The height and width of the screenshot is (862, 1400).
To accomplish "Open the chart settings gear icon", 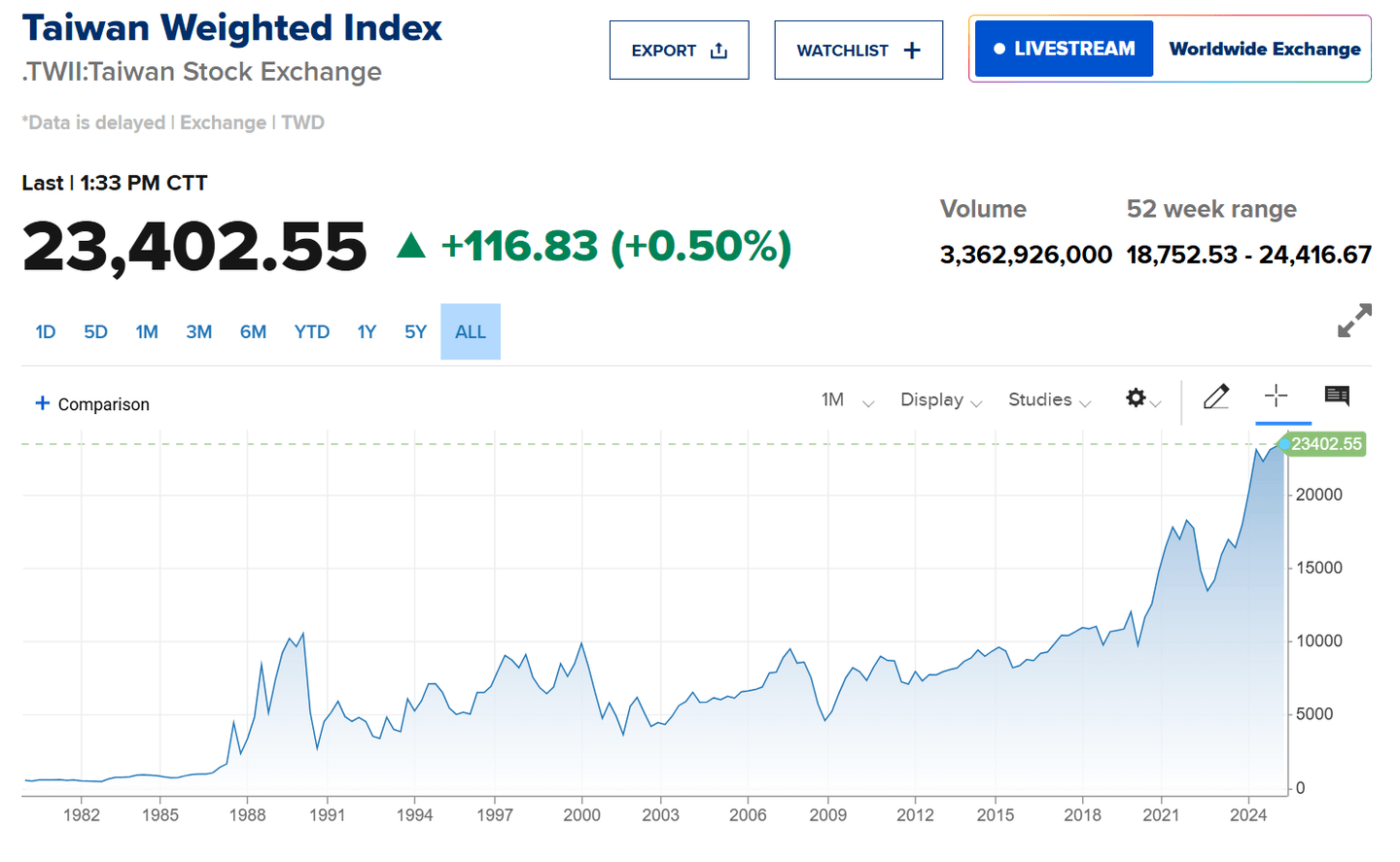I will point(1135,398).
